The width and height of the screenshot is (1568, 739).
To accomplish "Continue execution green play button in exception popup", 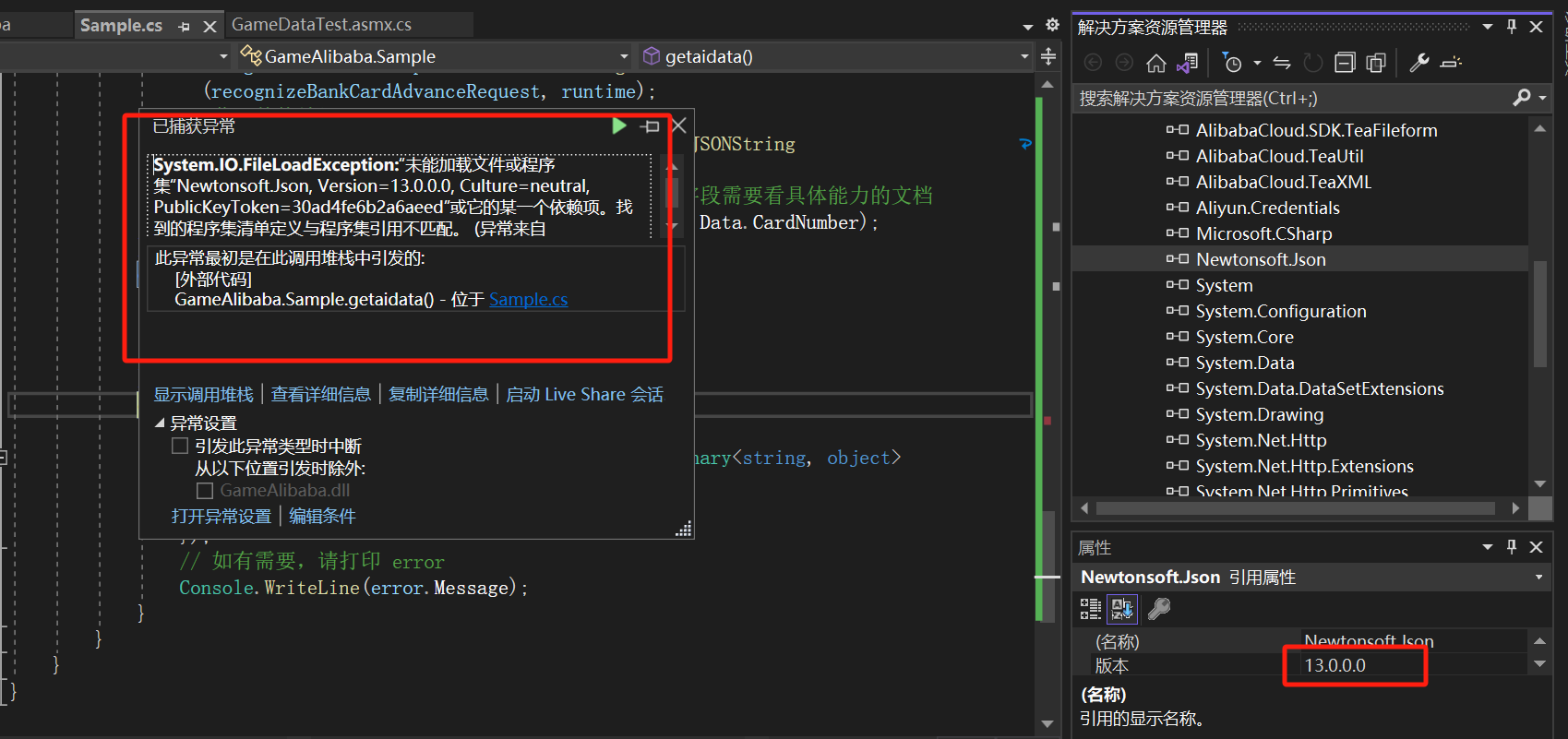I will coord(619,125).
